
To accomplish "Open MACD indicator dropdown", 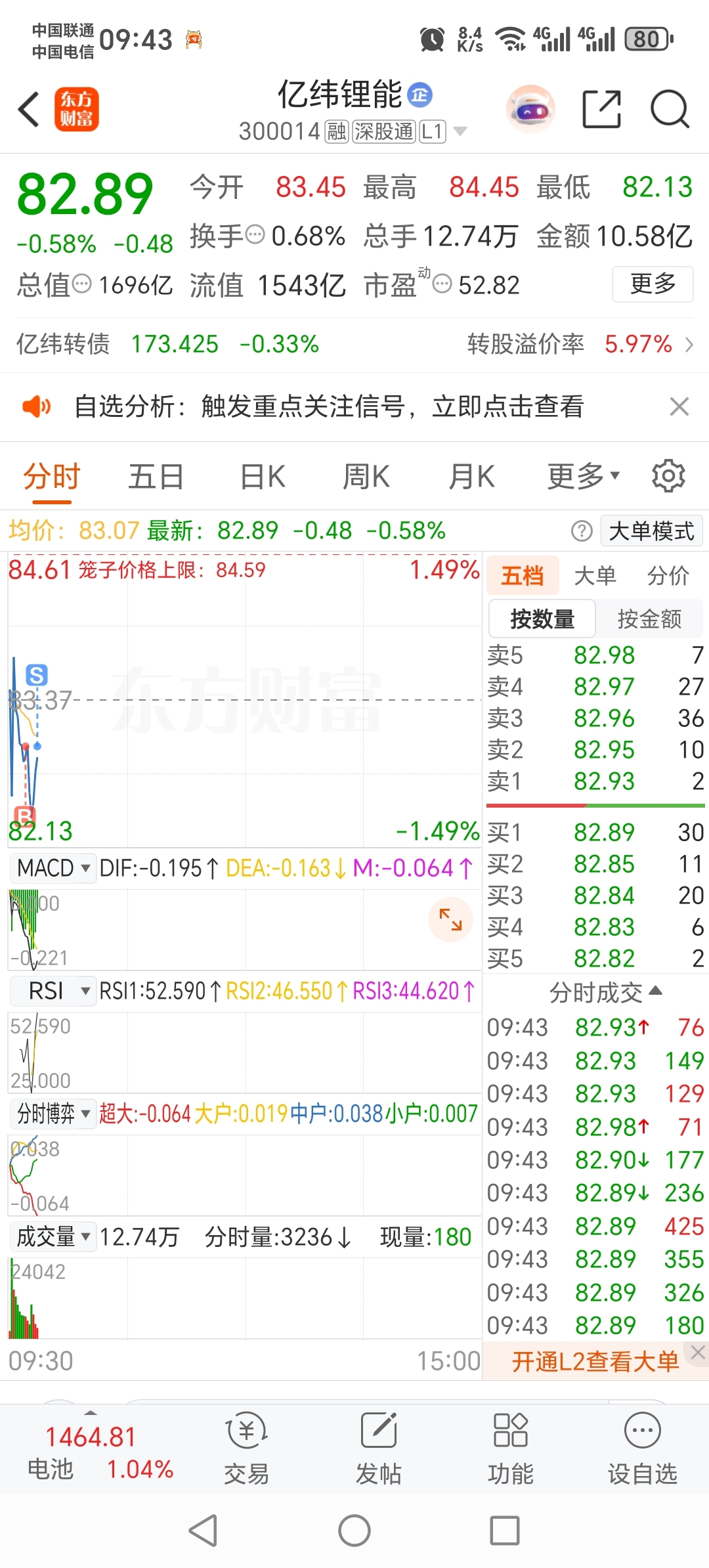I will click(53, 868).
